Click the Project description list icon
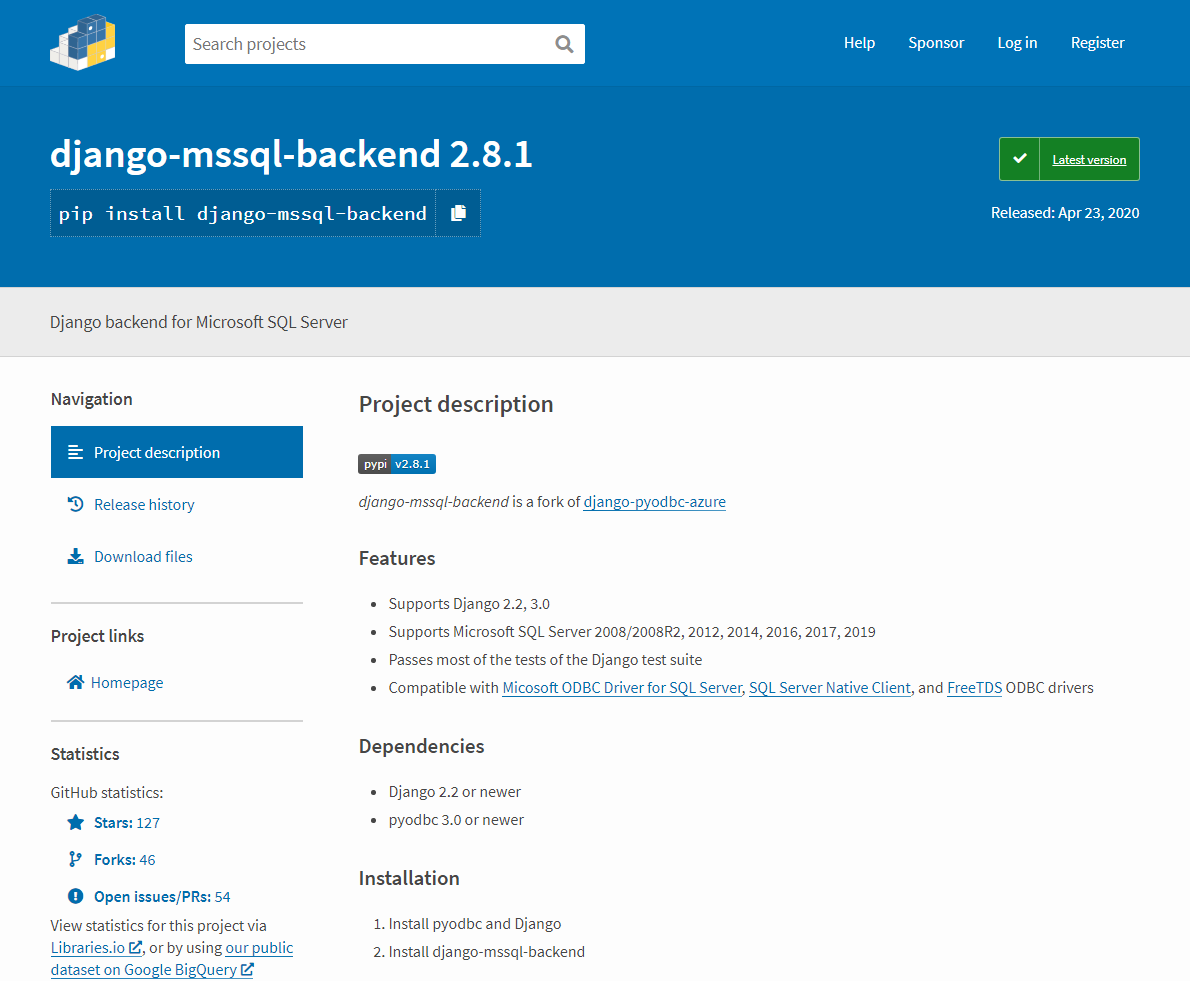The width and height of the screenshot is (1190, 981). coord(75,452)
